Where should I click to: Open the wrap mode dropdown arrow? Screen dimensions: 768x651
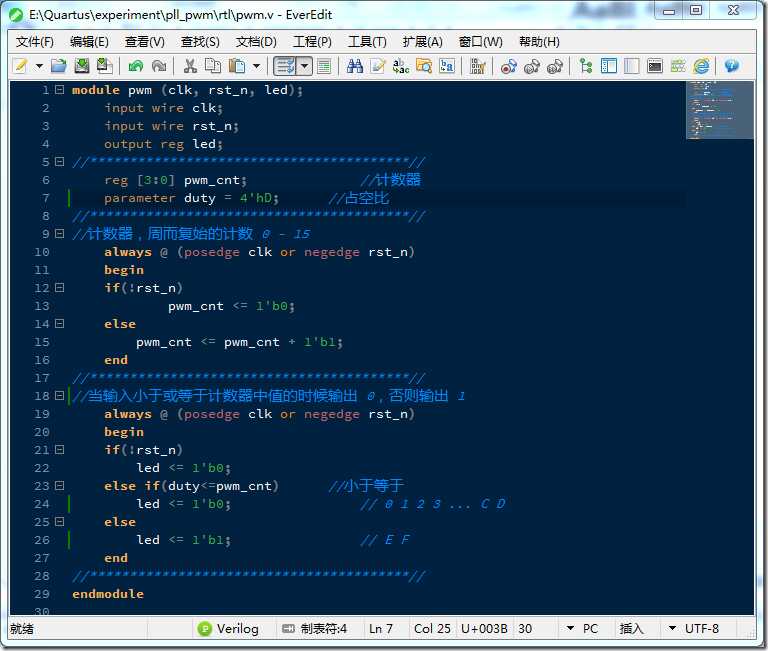point(304,66)
